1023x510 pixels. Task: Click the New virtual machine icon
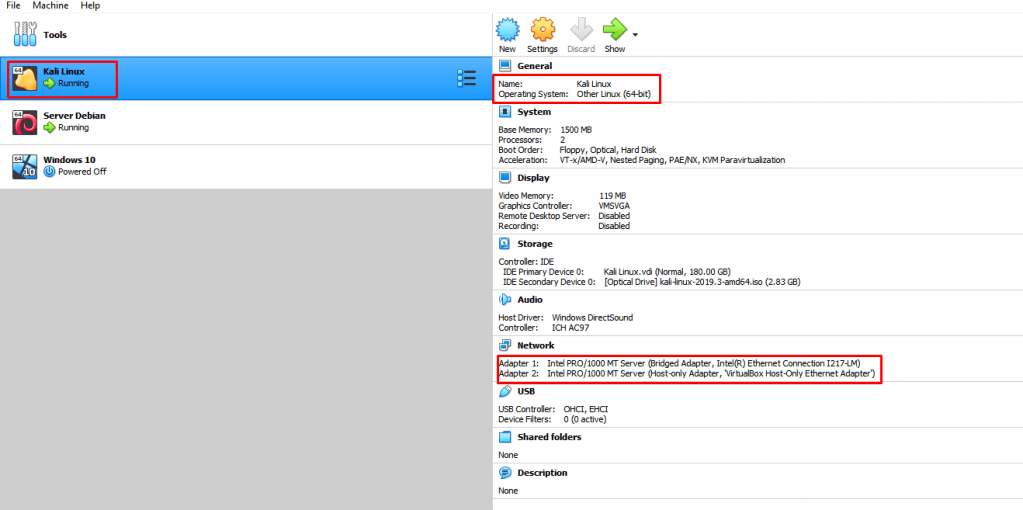click(x=508, y=30)
